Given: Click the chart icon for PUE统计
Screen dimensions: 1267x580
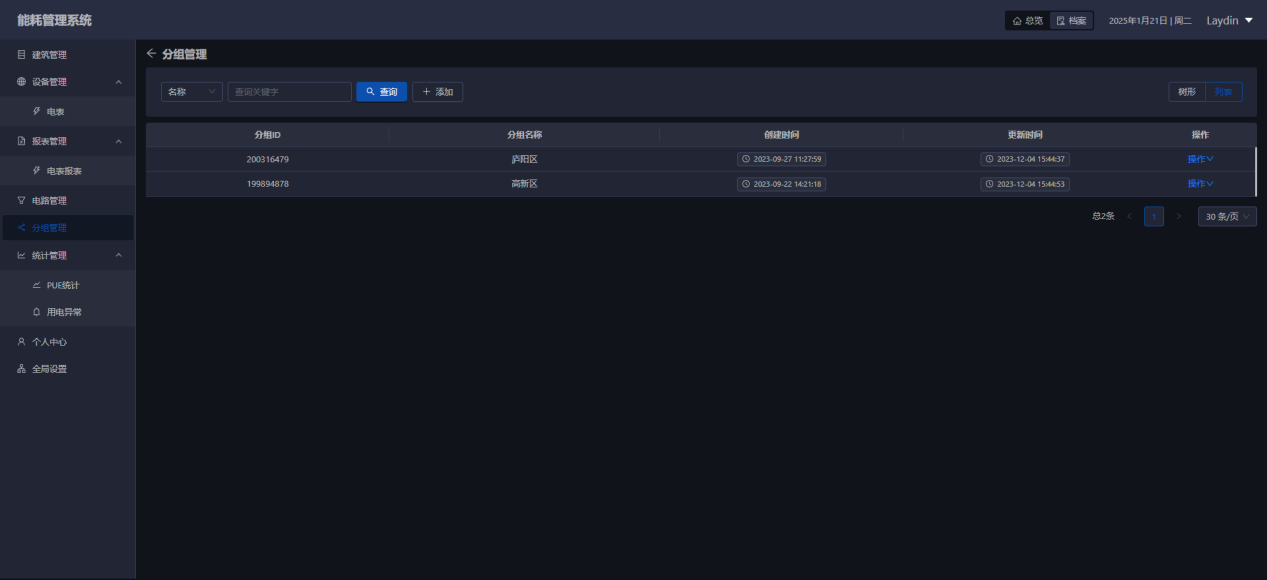Looking at the screenshot, I should click(x=37, y=285).
